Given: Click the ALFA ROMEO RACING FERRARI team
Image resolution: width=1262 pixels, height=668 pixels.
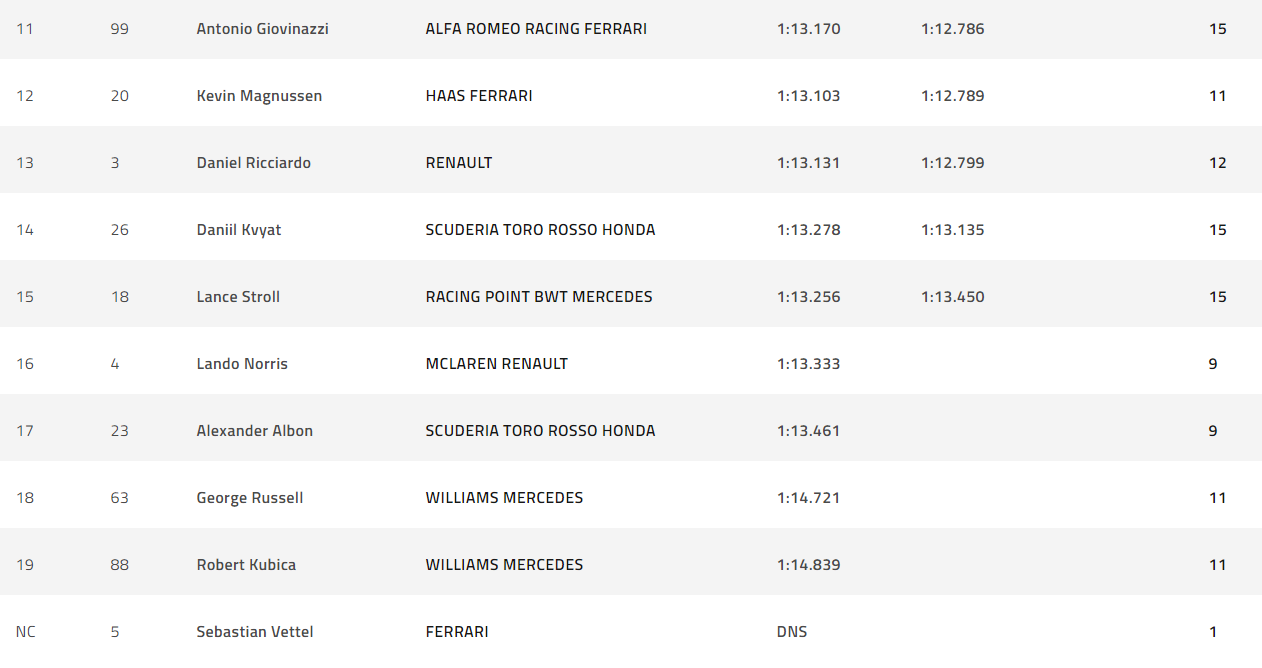Looking at the screenshot, I should click(535, 29).
